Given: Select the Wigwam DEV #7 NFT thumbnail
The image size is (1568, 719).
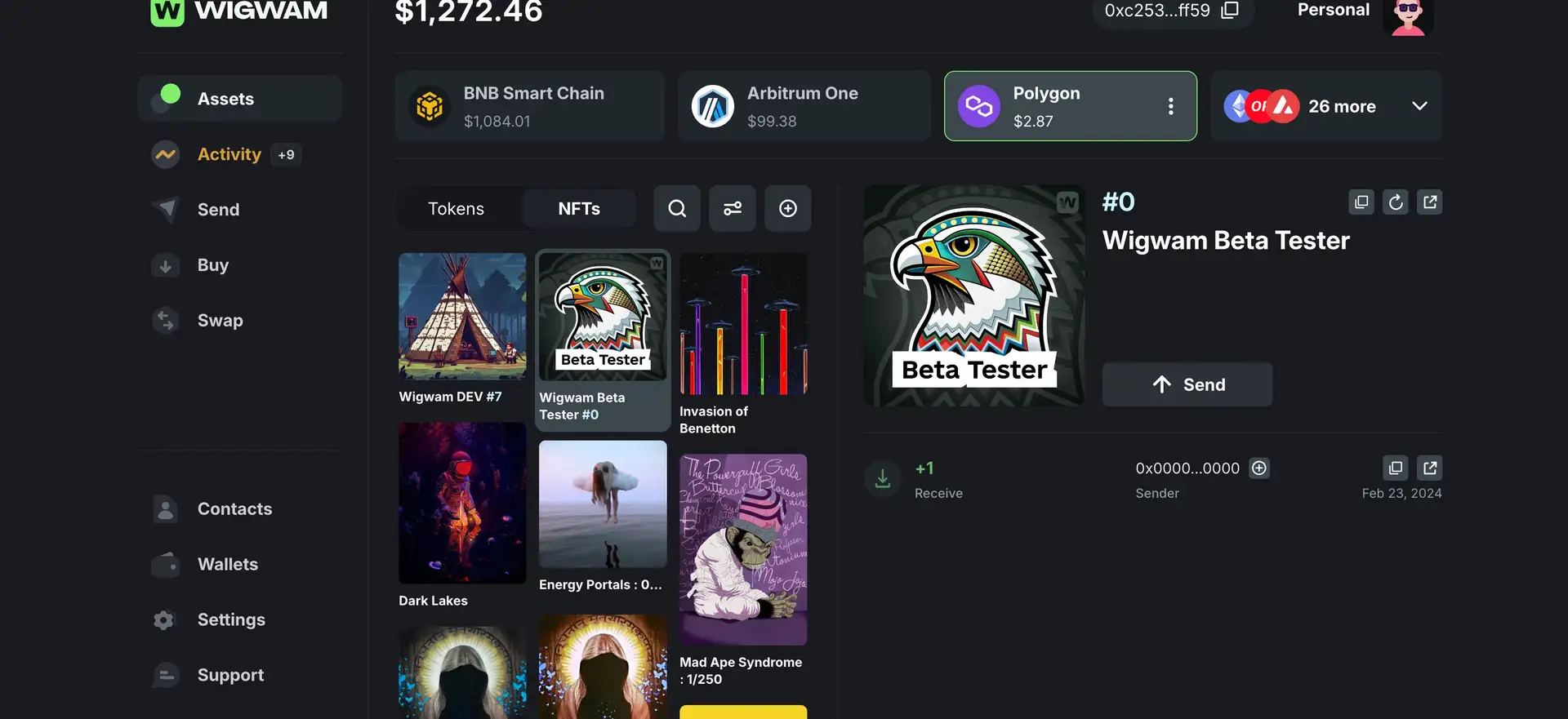Looking at the screenshot, I should coord(462,317).
